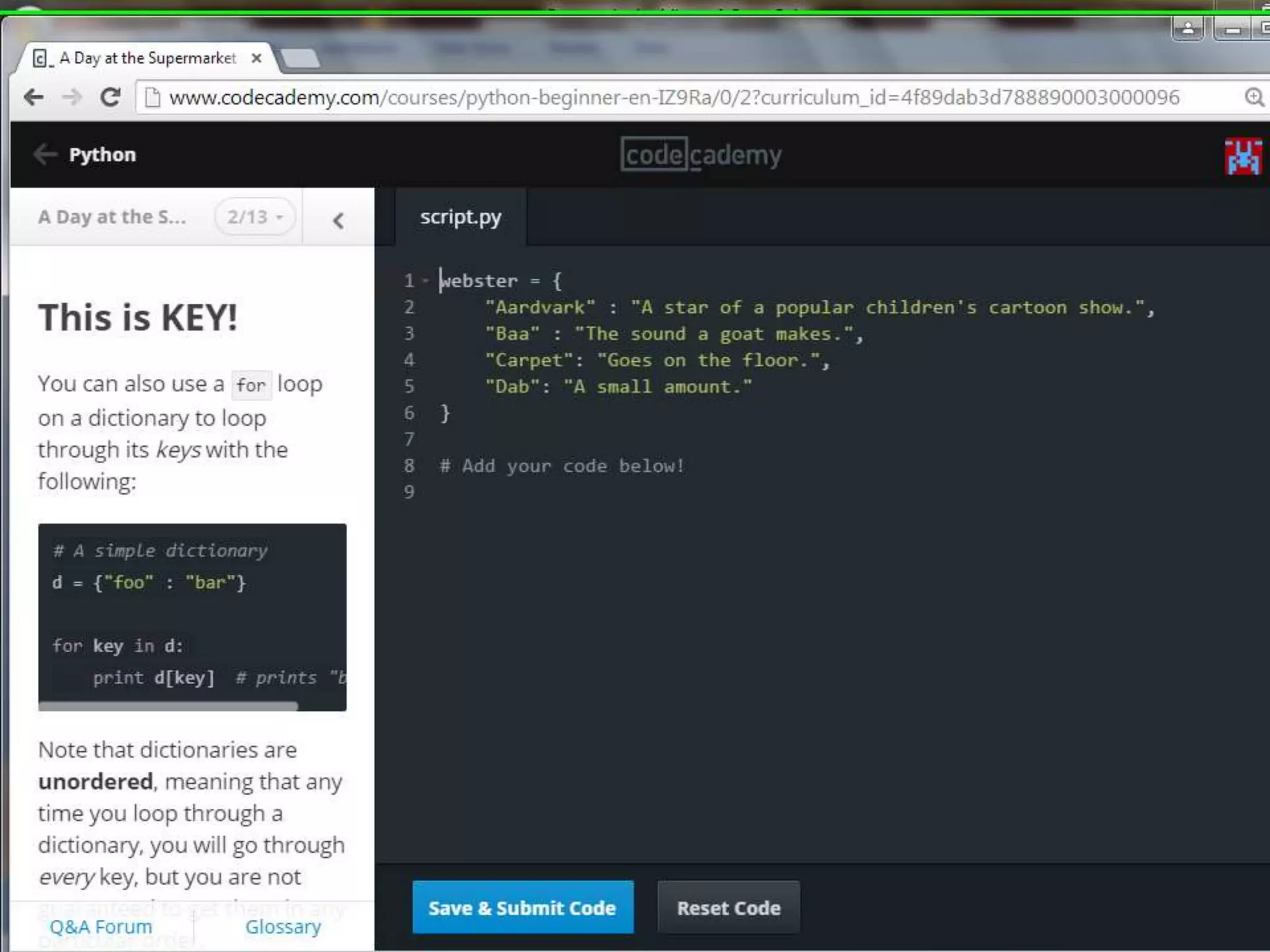Select the script.py tab
The width and height of the screenshot is (1270, 952).
point(460,218)
